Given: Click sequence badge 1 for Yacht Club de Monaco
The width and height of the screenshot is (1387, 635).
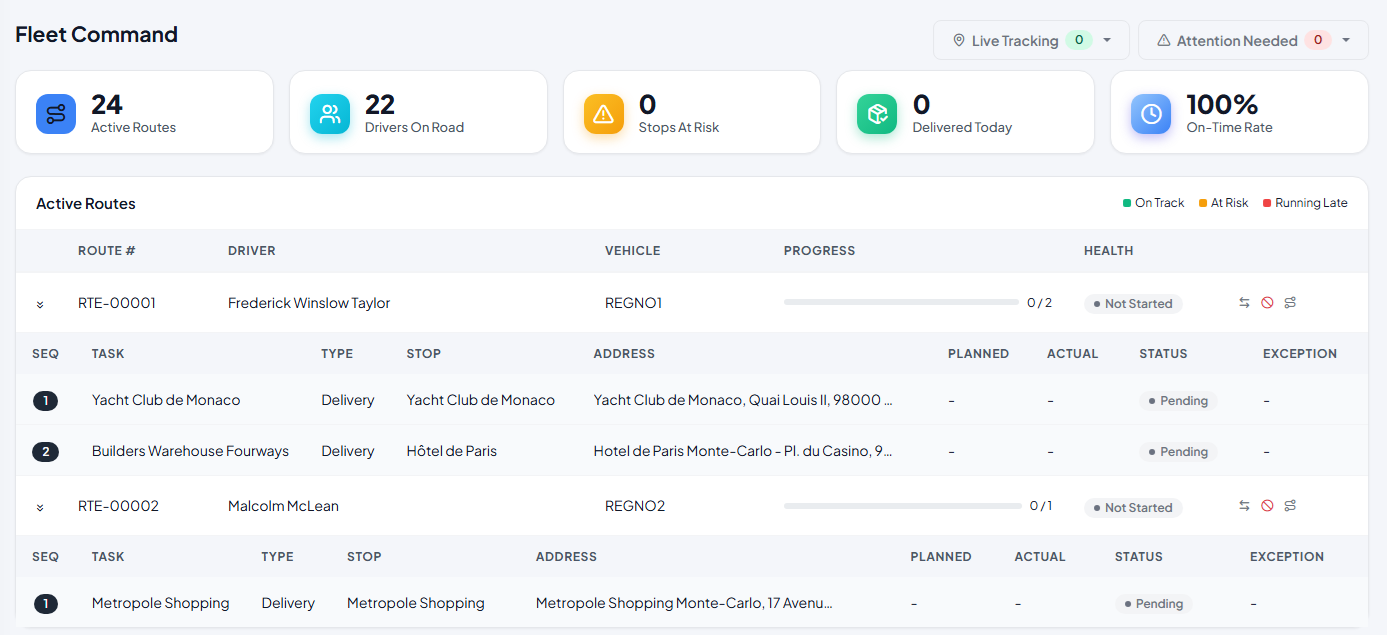Looking at the screenshot, I should coord(45,401).
